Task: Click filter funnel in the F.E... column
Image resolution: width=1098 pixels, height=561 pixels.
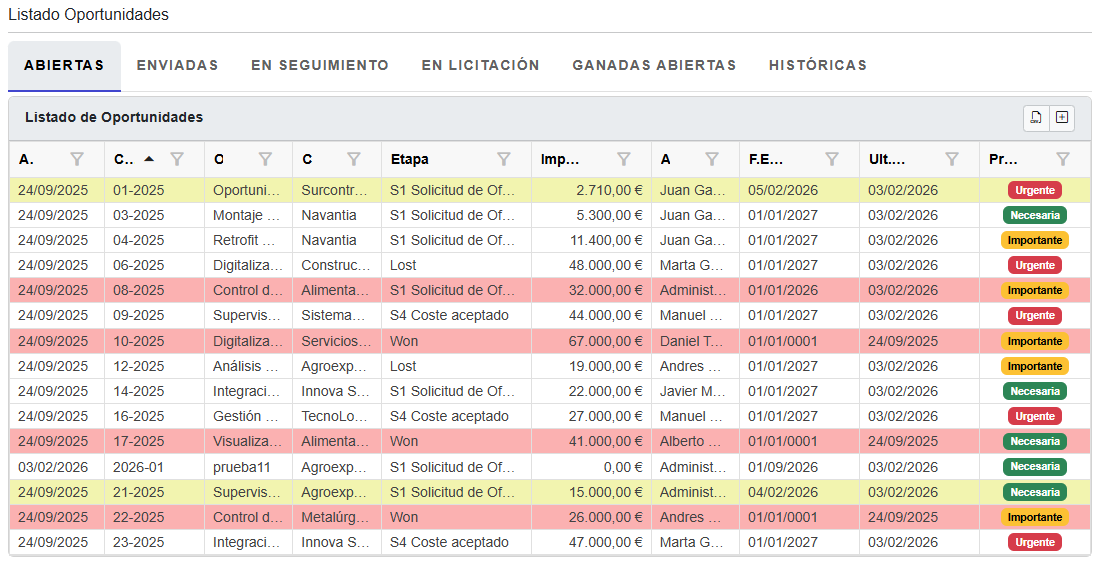Action: point(832,159)
